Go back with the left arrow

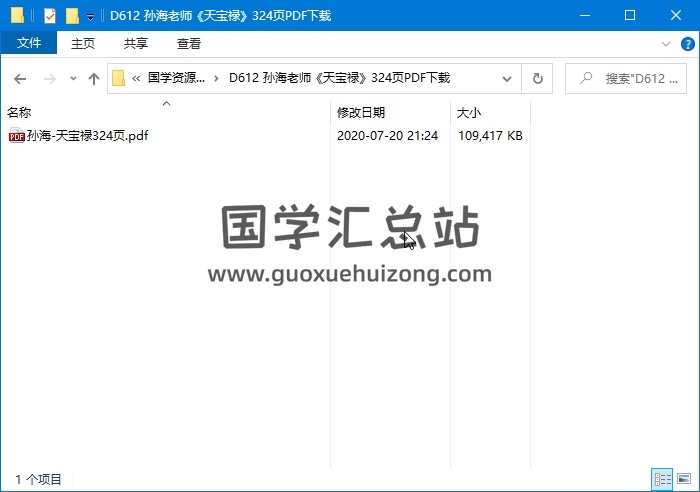(20, 79)
